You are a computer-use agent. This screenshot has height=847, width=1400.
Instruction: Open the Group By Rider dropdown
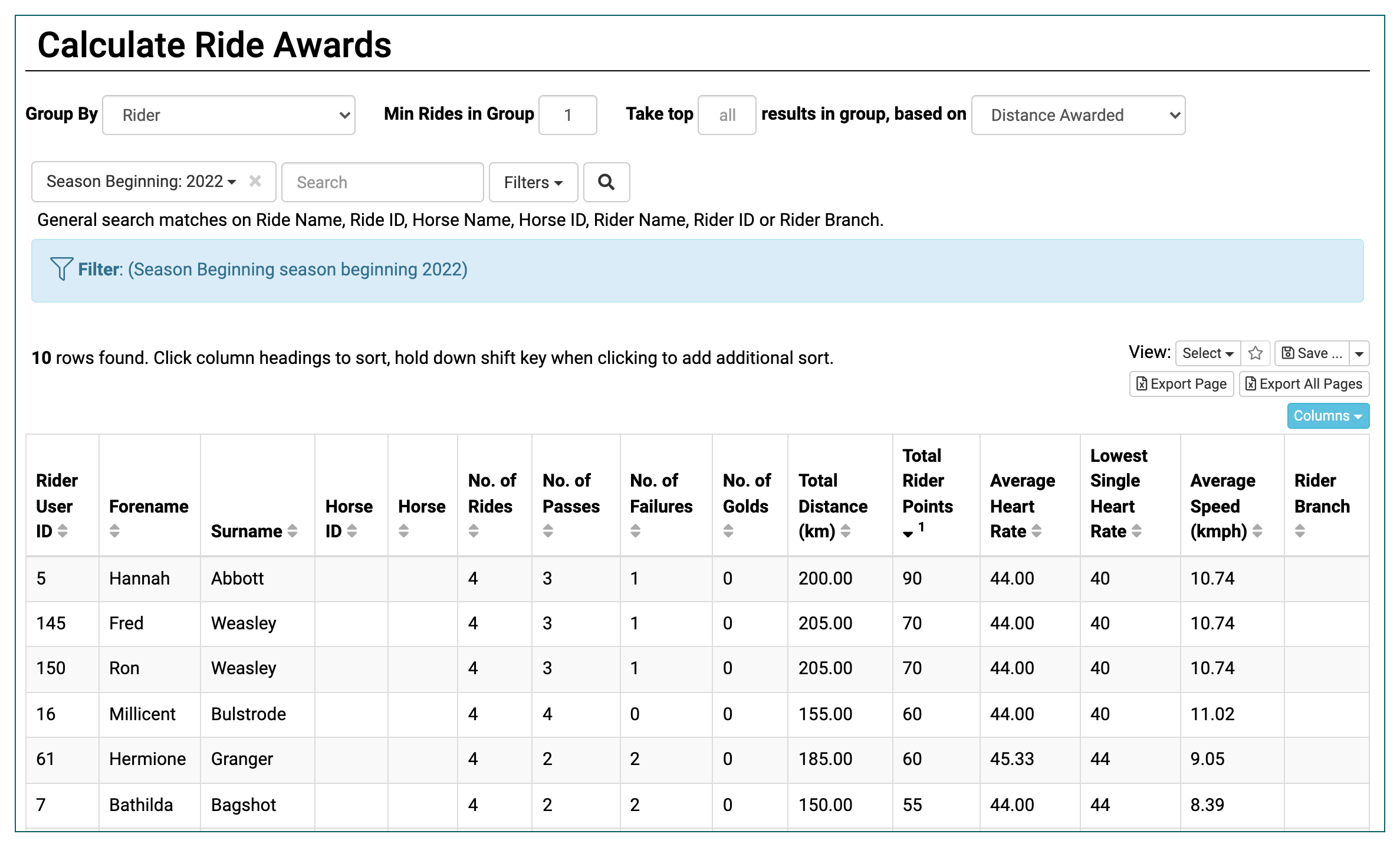229,115
